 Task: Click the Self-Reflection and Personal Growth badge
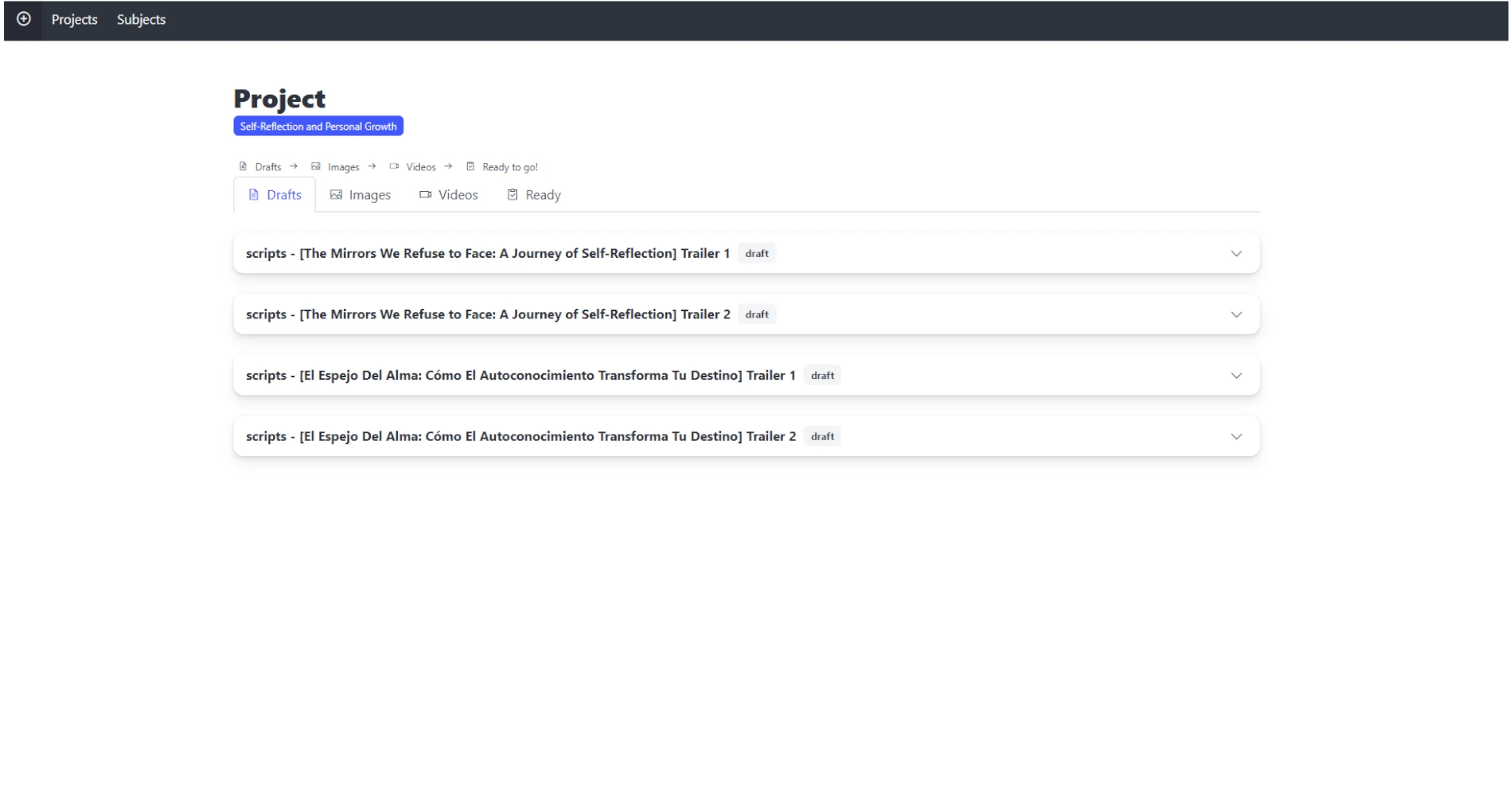point(318,127)
